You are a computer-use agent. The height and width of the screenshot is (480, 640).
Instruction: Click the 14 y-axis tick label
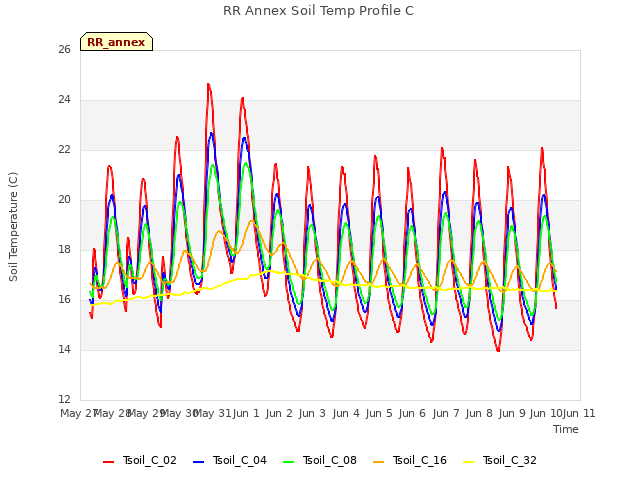tap(64, 349)
